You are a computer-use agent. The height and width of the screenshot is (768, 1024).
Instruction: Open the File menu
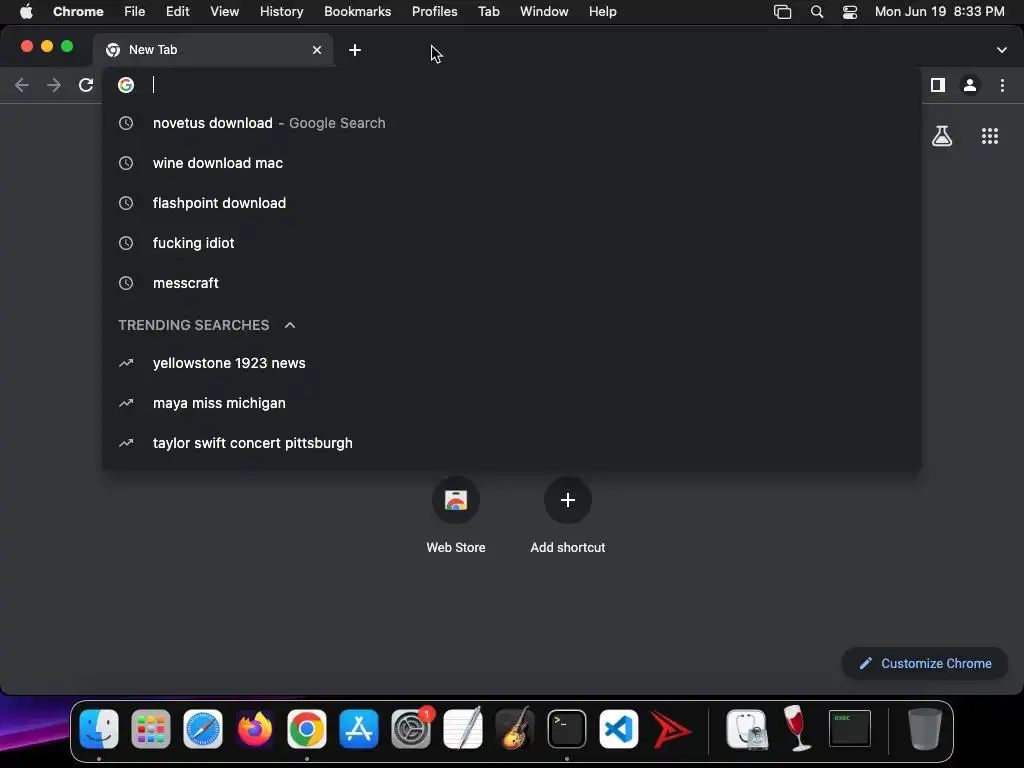click(135, 12)
